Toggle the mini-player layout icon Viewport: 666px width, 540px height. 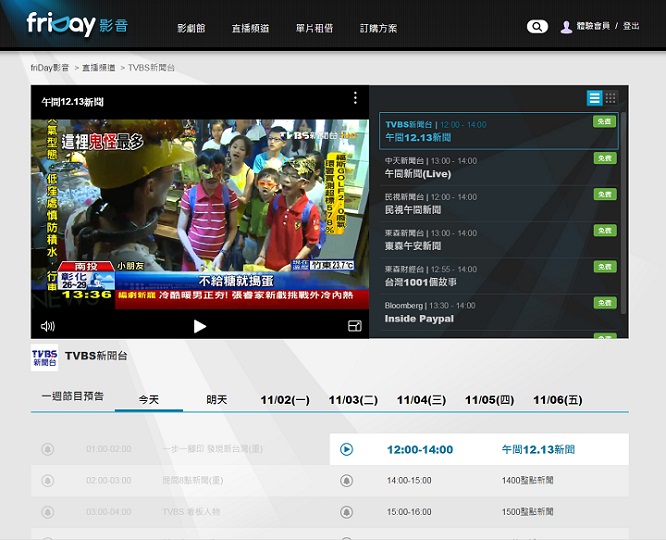click(x=355, y=326)
